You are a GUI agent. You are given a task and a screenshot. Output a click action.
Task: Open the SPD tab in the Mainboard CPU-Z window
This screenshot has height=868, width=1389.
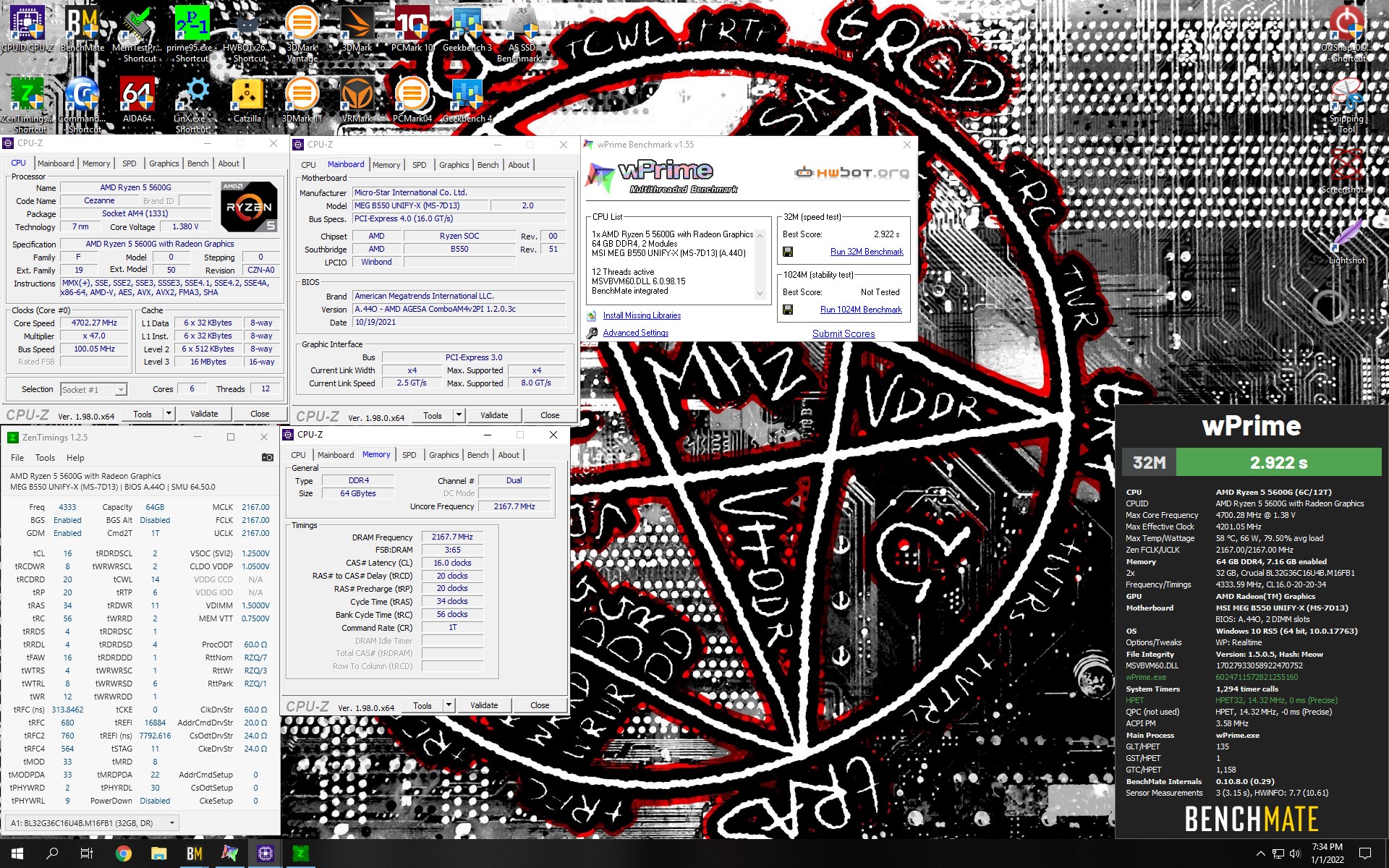coord(420,165)
